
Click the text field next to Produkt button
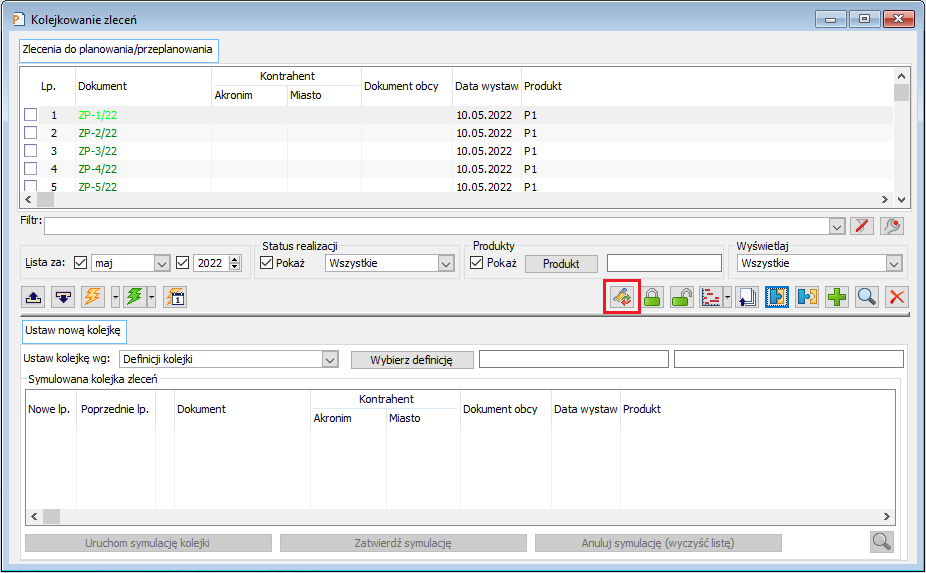(x=664, y=263)
